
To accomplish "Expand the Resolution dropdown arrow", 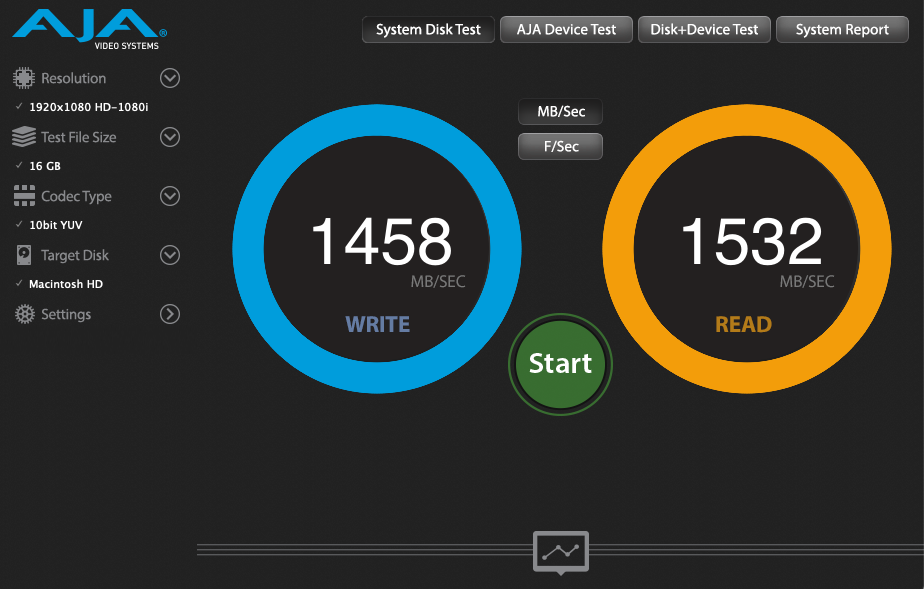I will pyautogui.click(x=170, y=78).
